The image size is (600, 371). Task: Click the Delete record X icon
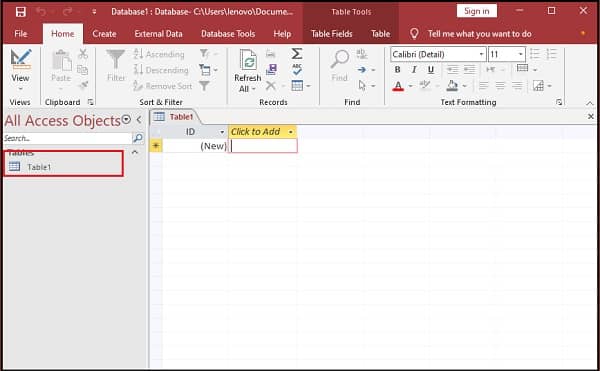(x=271, y=85)
